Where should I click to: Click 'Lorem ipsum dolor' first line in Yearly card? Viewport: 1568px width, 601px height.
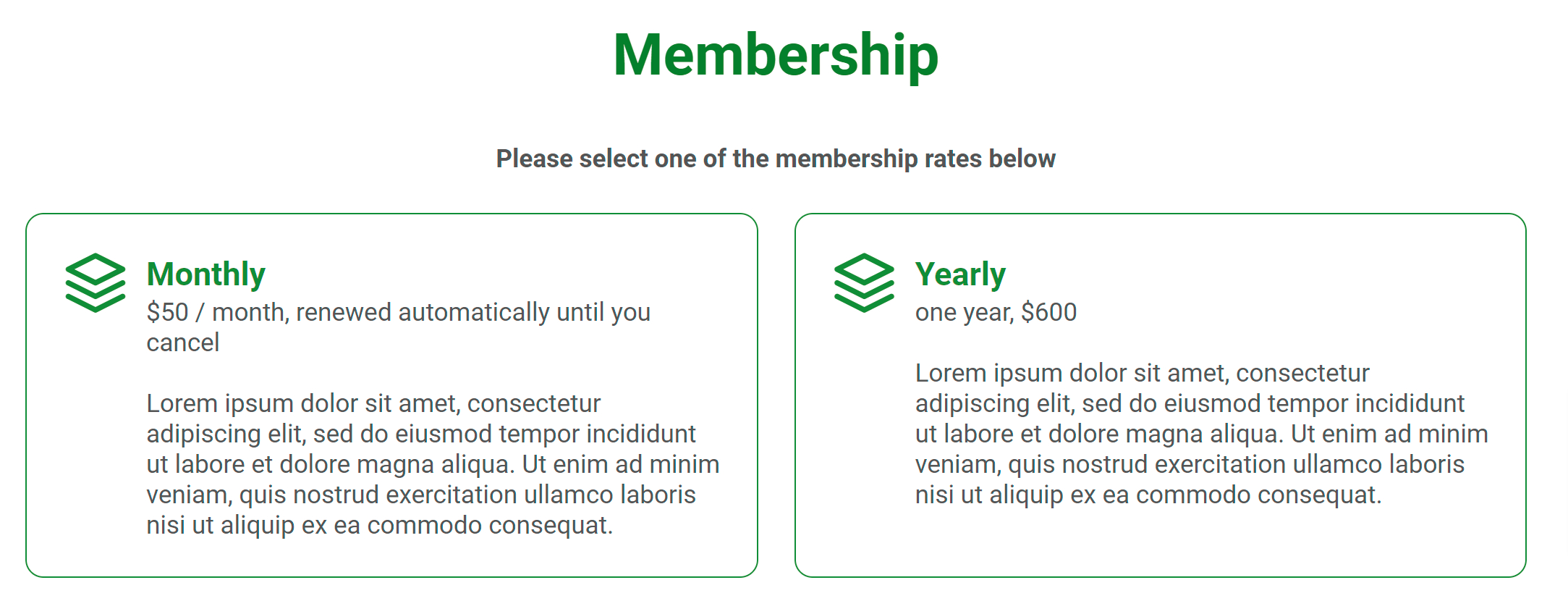pyautogui.click(x=1142, y=373)
